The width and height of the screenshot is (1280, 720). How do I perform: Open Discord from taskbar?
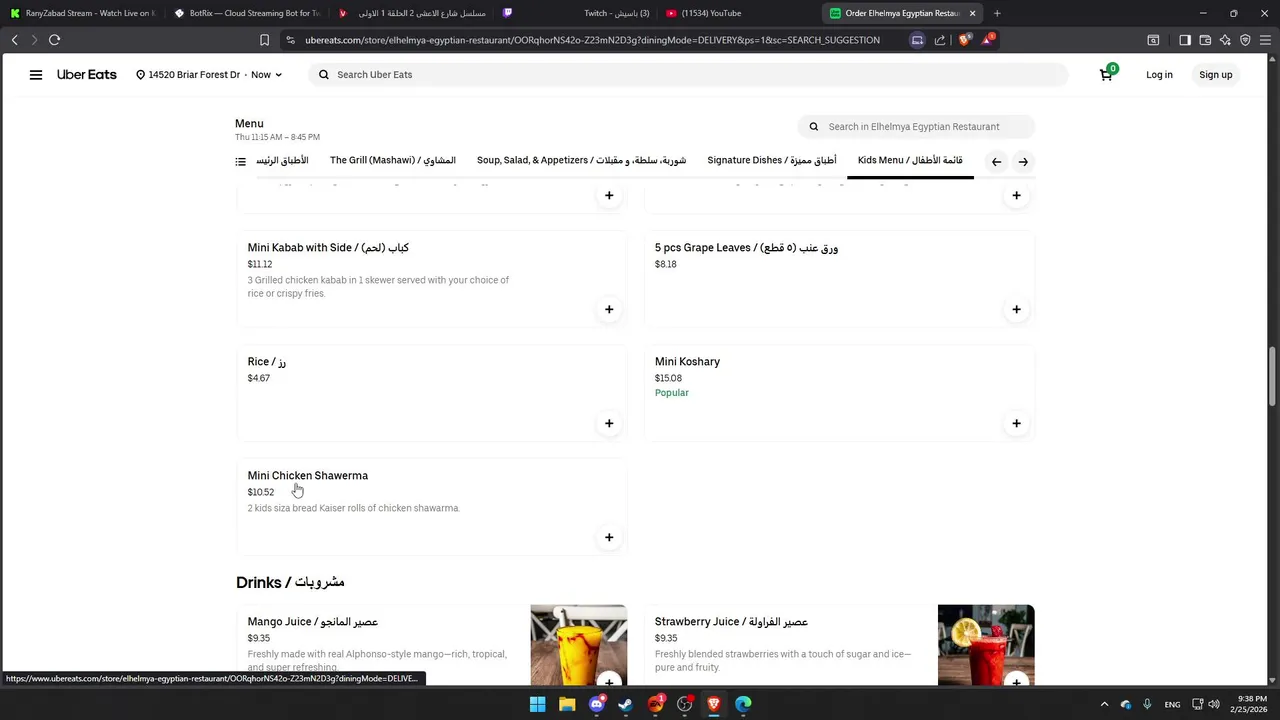(597, 704)
